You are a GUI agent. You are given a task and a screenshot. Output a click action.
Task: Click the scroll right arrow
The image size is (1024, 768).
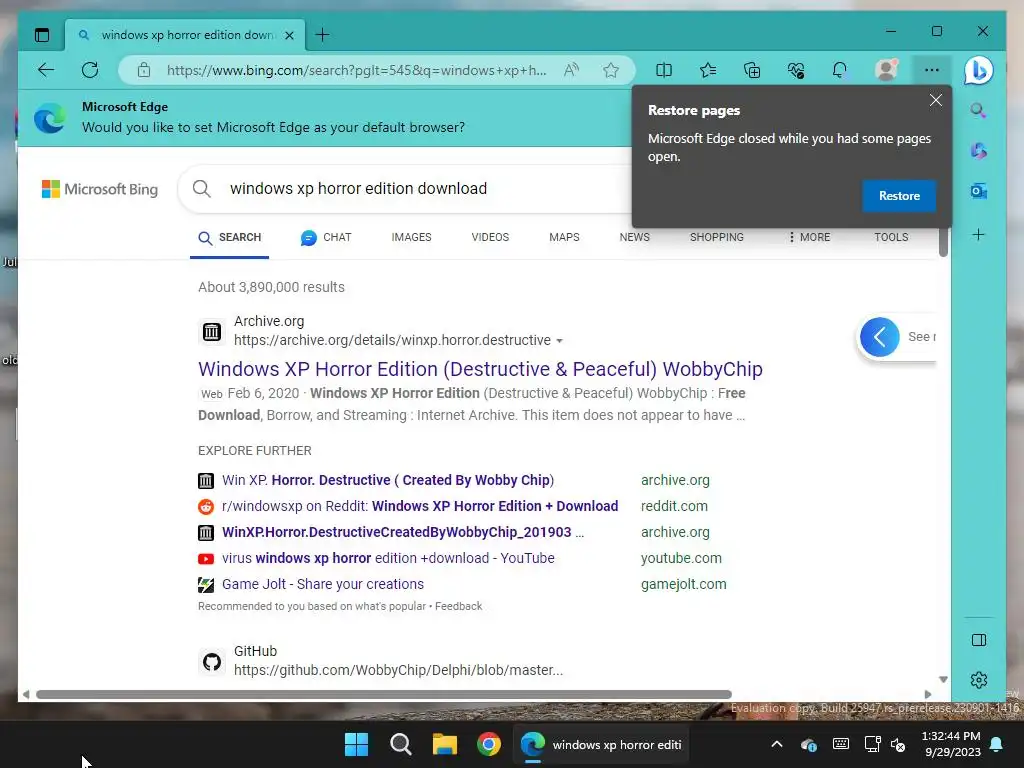[x=928, y=694]
